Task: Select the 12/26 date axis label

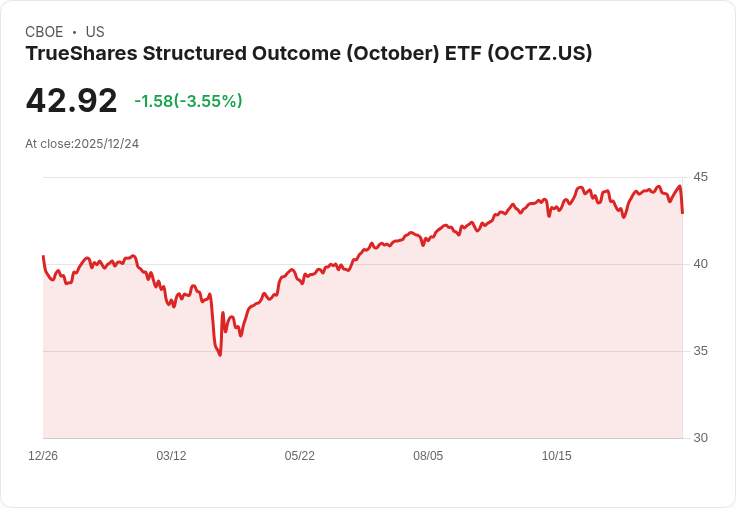Action: [43, 455]
